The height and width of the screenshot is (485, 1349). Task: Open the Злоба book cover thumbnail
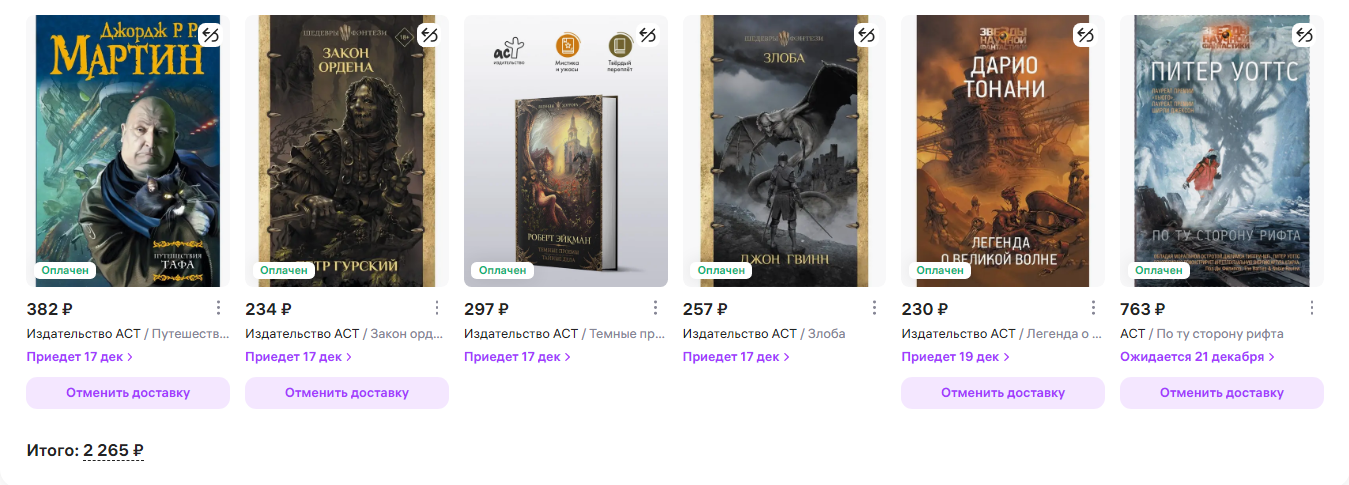click(x=785, y=150)
